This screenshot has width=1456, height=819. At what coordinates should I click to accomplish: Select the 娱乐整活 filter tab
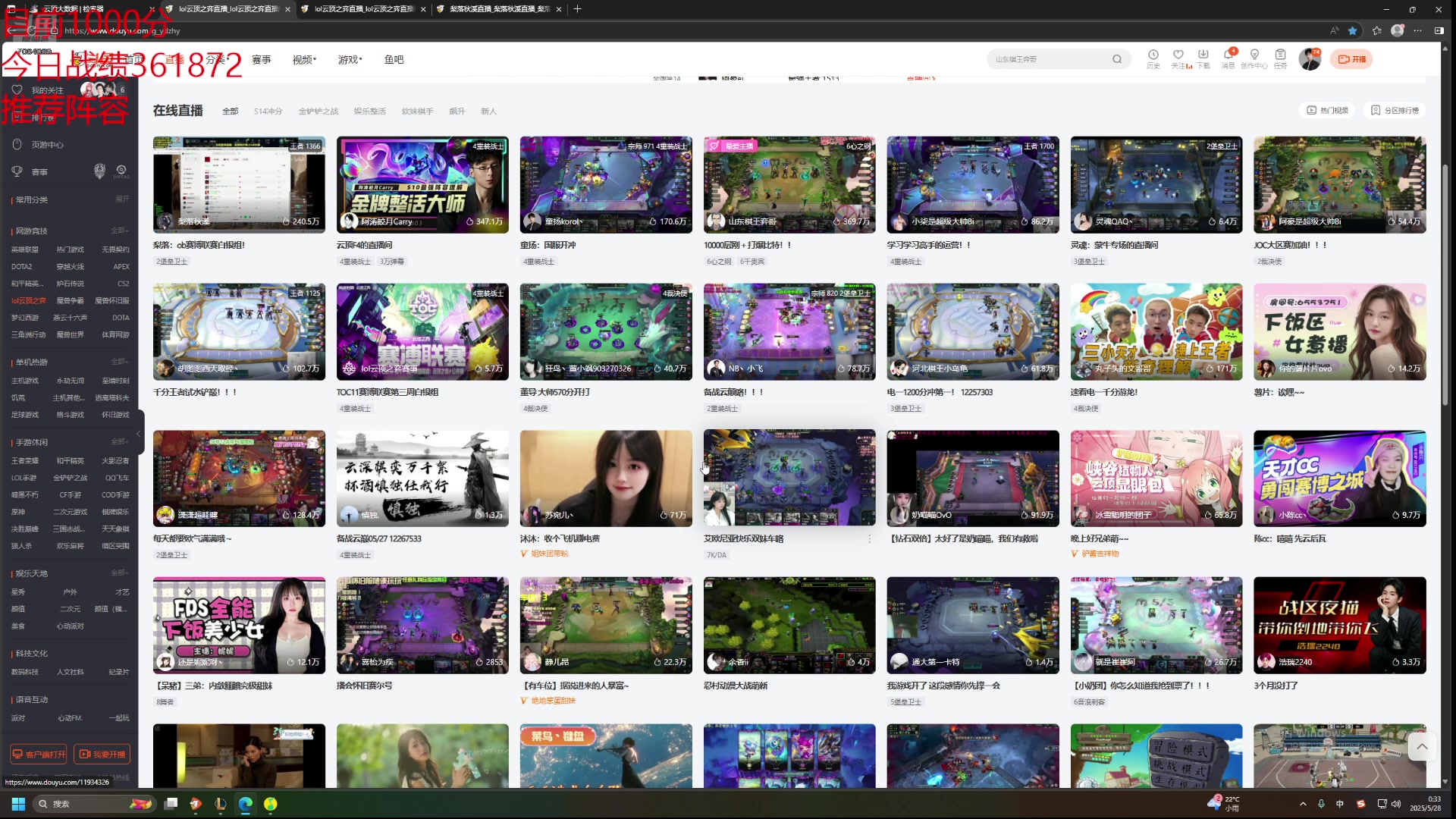[x=369, y=111]
